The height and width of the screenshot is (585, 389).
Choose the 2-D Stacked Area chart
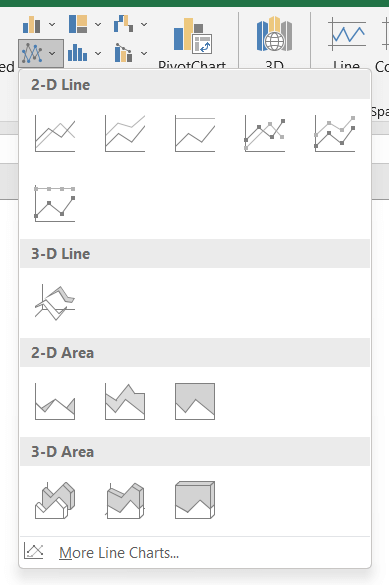(125, 401)
